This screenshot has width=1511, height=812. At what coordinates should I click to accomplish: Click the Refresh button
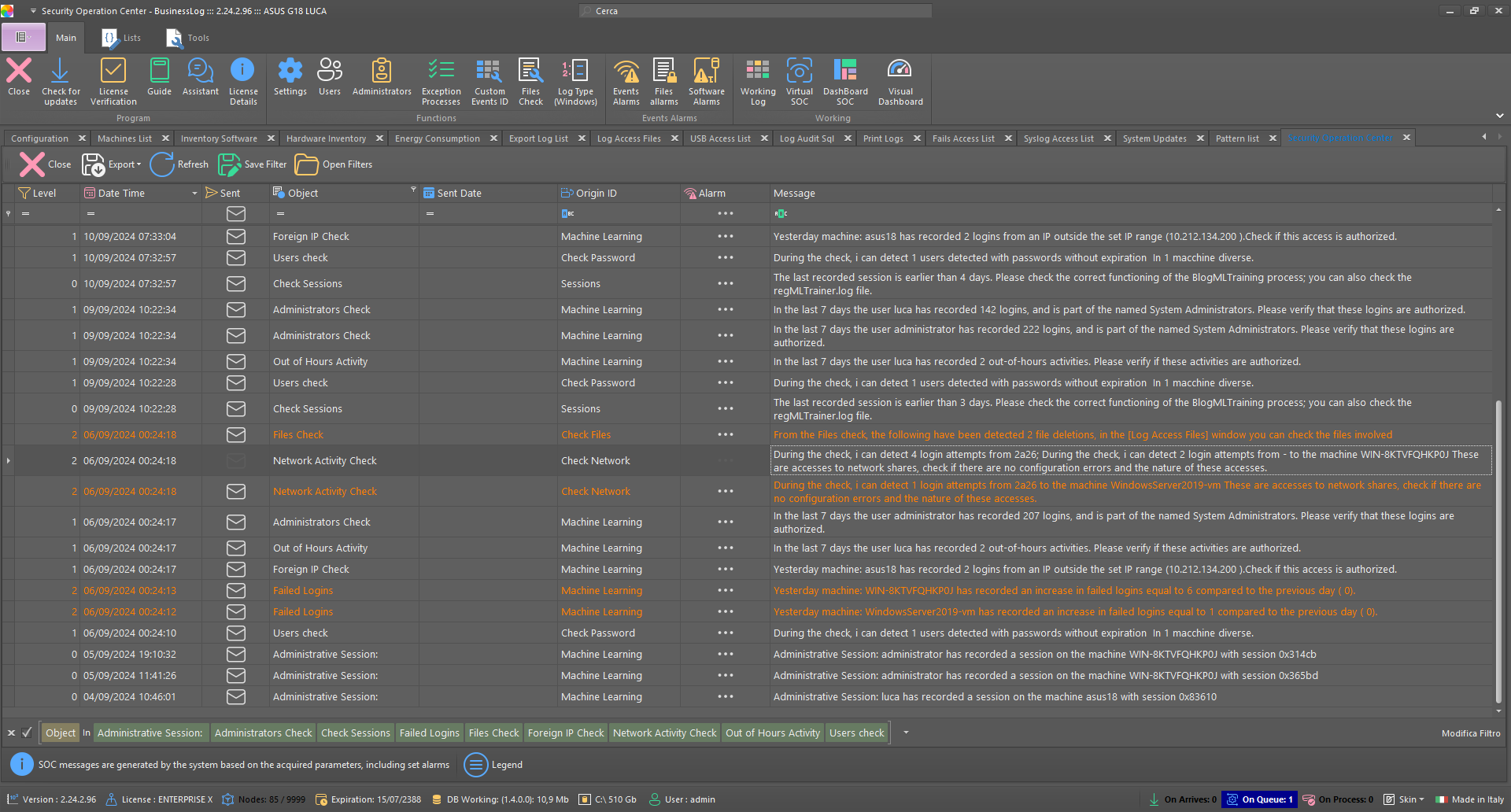click(179, 164)
